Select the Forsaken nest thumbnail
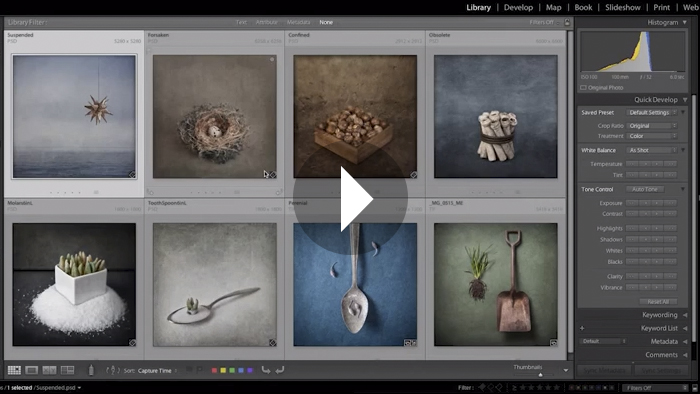This screenshot has width=700, height=394. [x=215, y=116]
